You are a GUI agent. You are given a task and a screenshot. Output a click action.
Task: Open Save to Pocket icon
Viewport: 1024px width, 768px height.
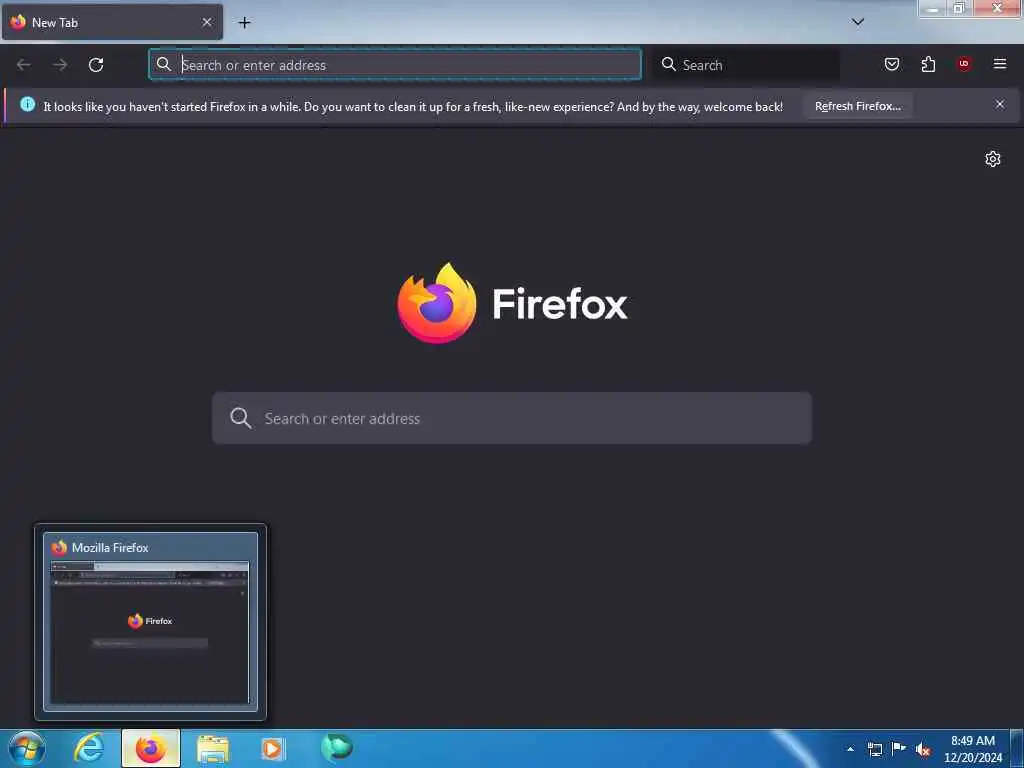coord(892,64)
